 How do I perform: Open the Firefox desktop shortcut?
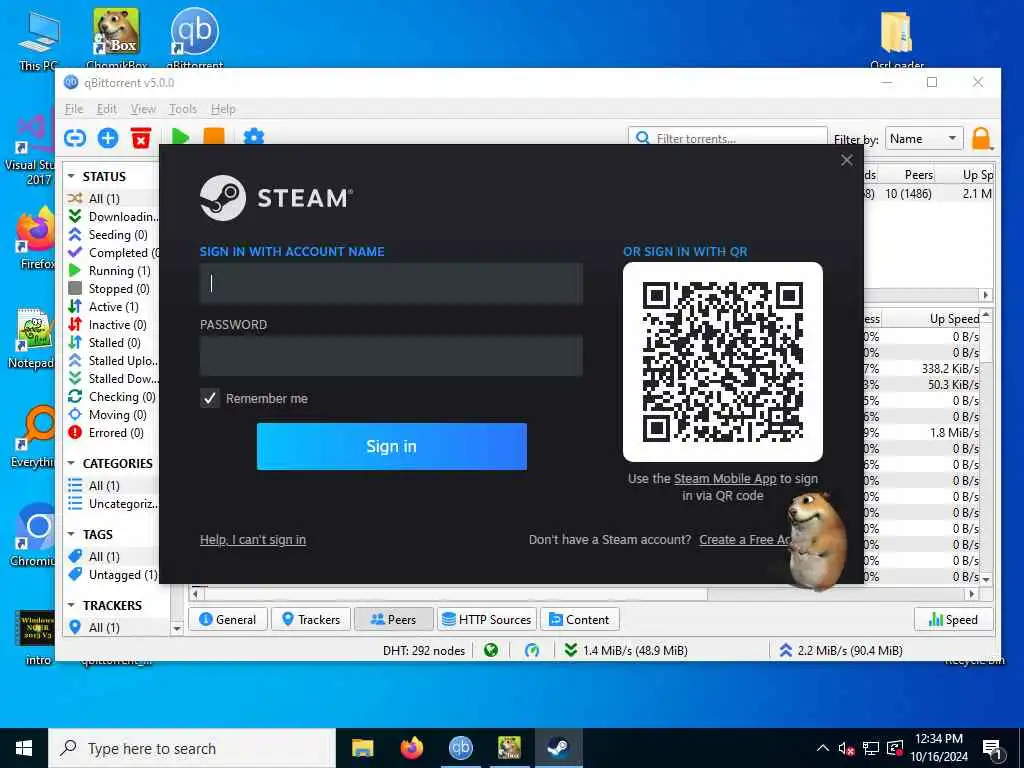[36, 240]
